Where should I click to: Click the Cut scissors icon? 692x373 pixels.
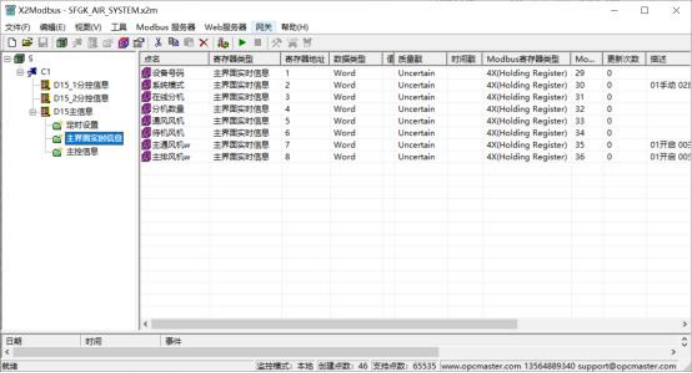pos(158,43)
